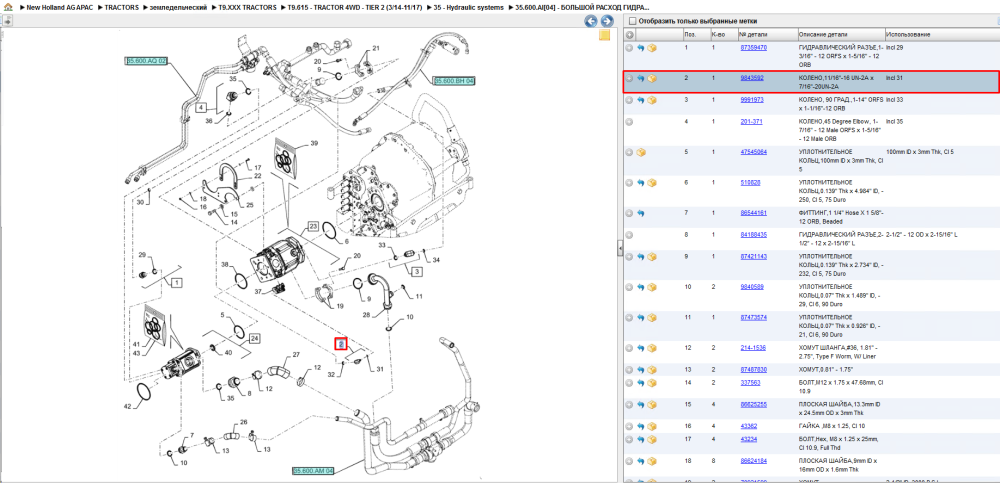Open T9.XXX TRACTORS breadcrumb
1000x483 pixels.
click(x=247, y=7)
